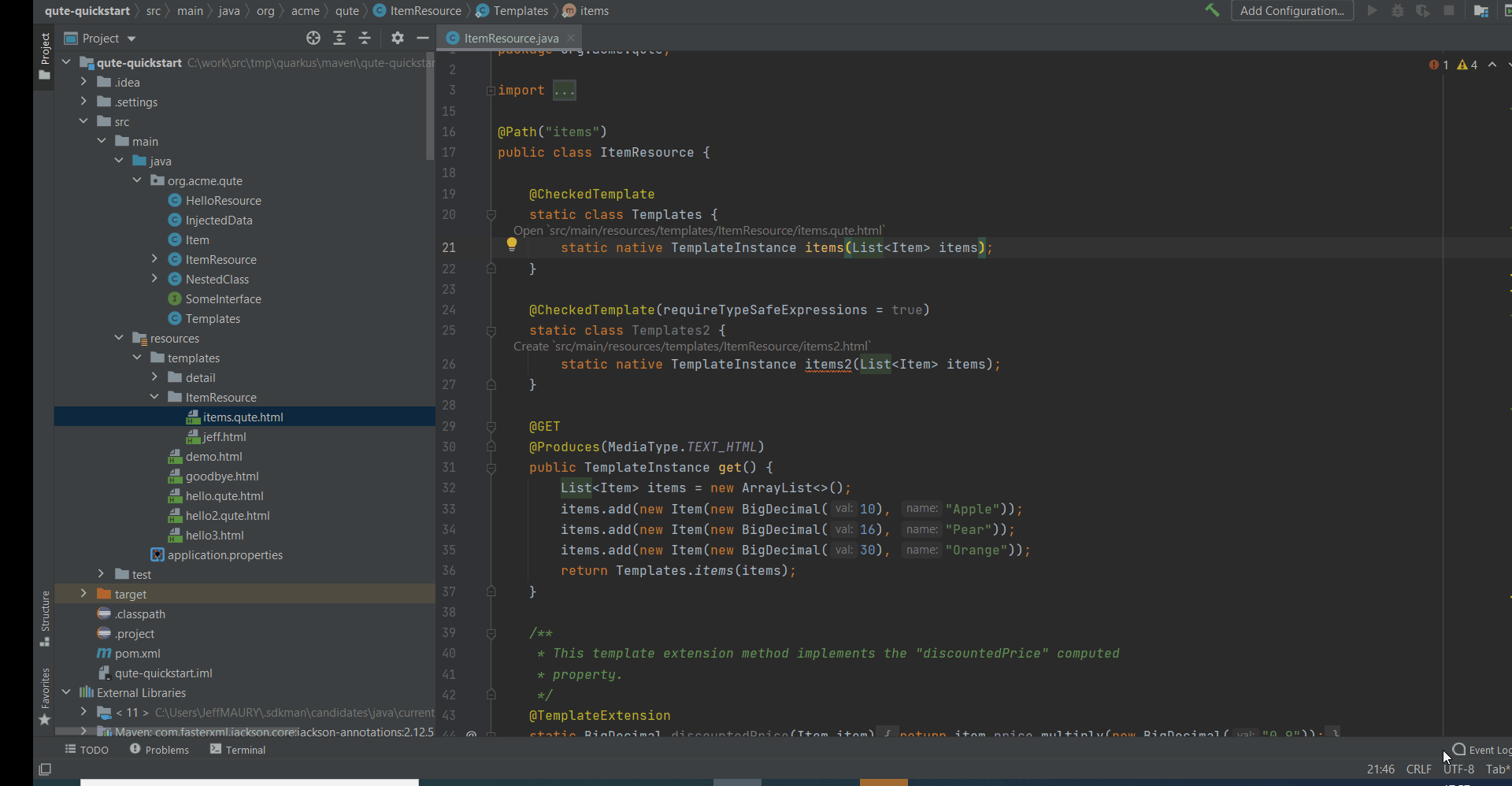Open Project panel settings gear
This screenshot has width=1512, height=786.
coord(398,38)
